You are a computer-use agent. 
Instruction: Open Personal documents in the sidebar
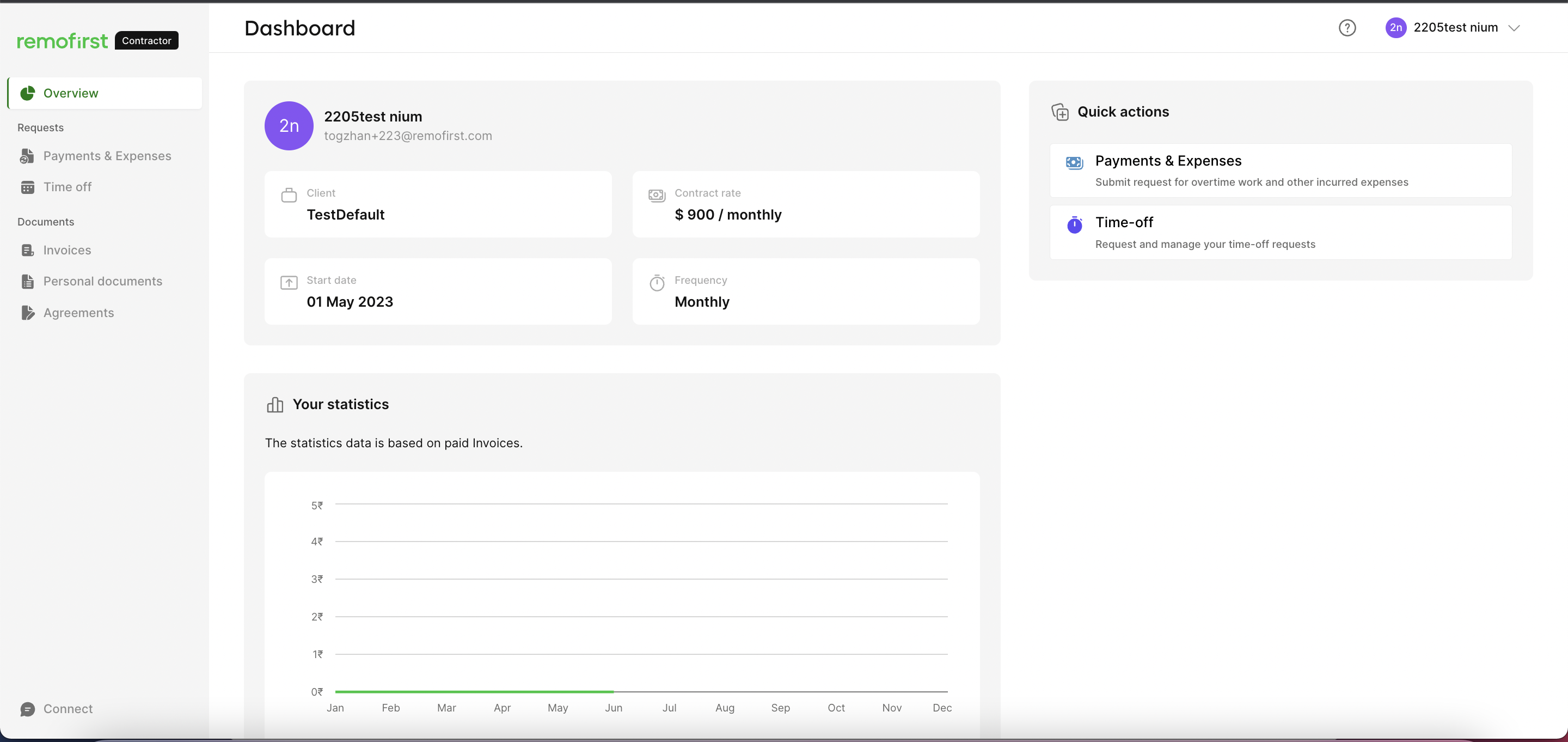[x=105, y=281]
